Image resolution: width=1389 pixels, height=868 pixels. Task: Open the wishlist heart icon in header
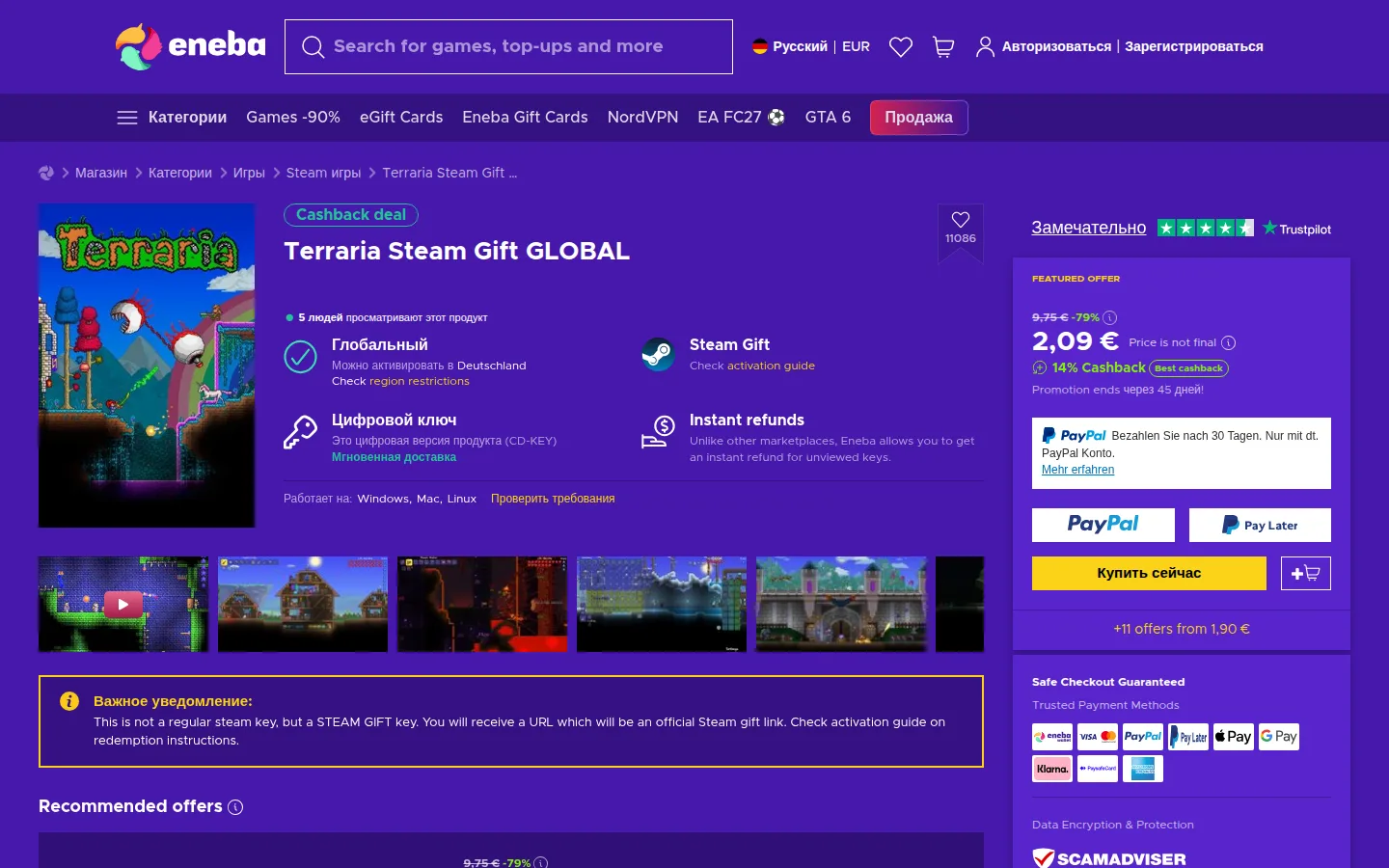tap(901, 46)
